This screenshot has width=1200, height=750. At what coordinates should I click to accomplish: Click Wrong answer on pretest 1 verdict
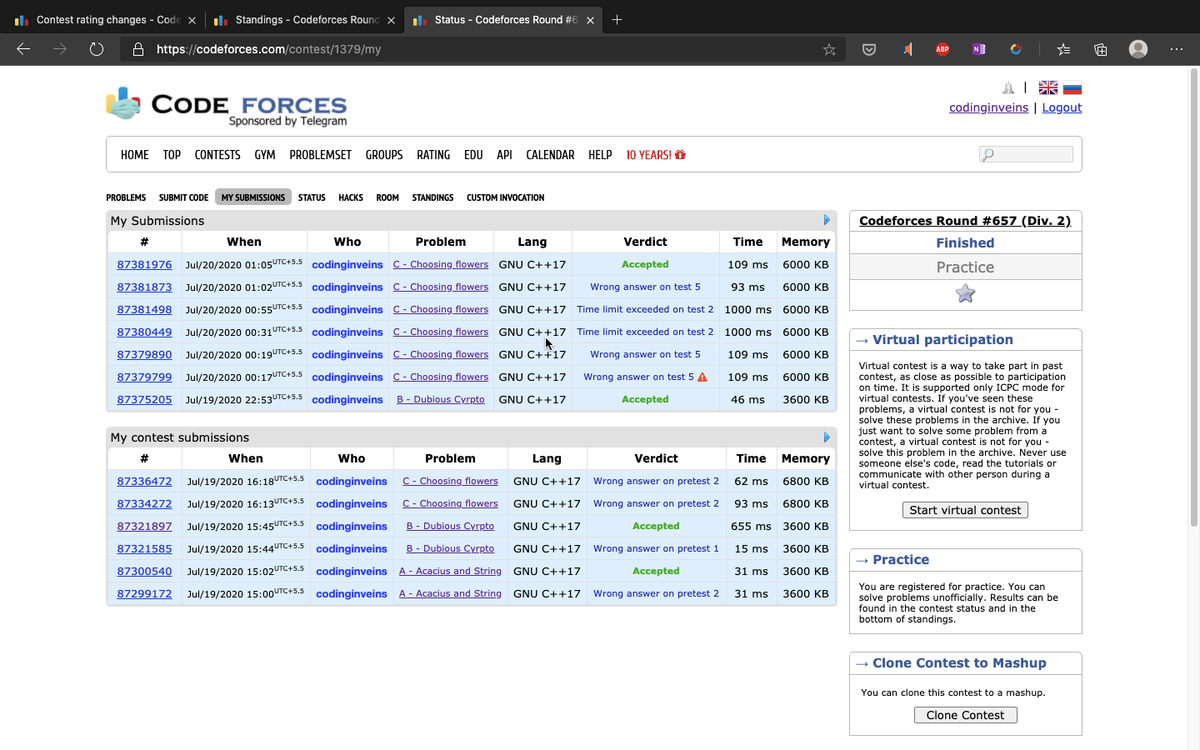pos(656,549)
